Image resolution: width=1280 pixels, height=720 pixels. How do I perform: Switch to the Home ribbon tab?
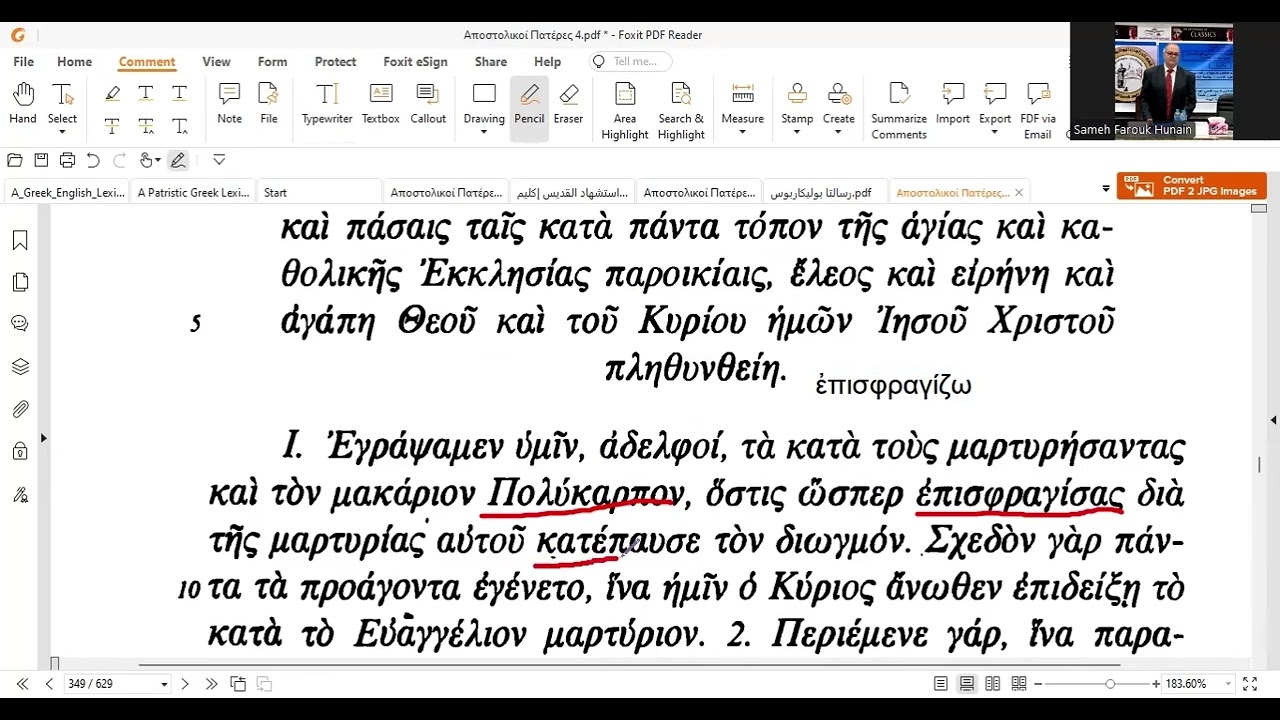coord(74,62)
